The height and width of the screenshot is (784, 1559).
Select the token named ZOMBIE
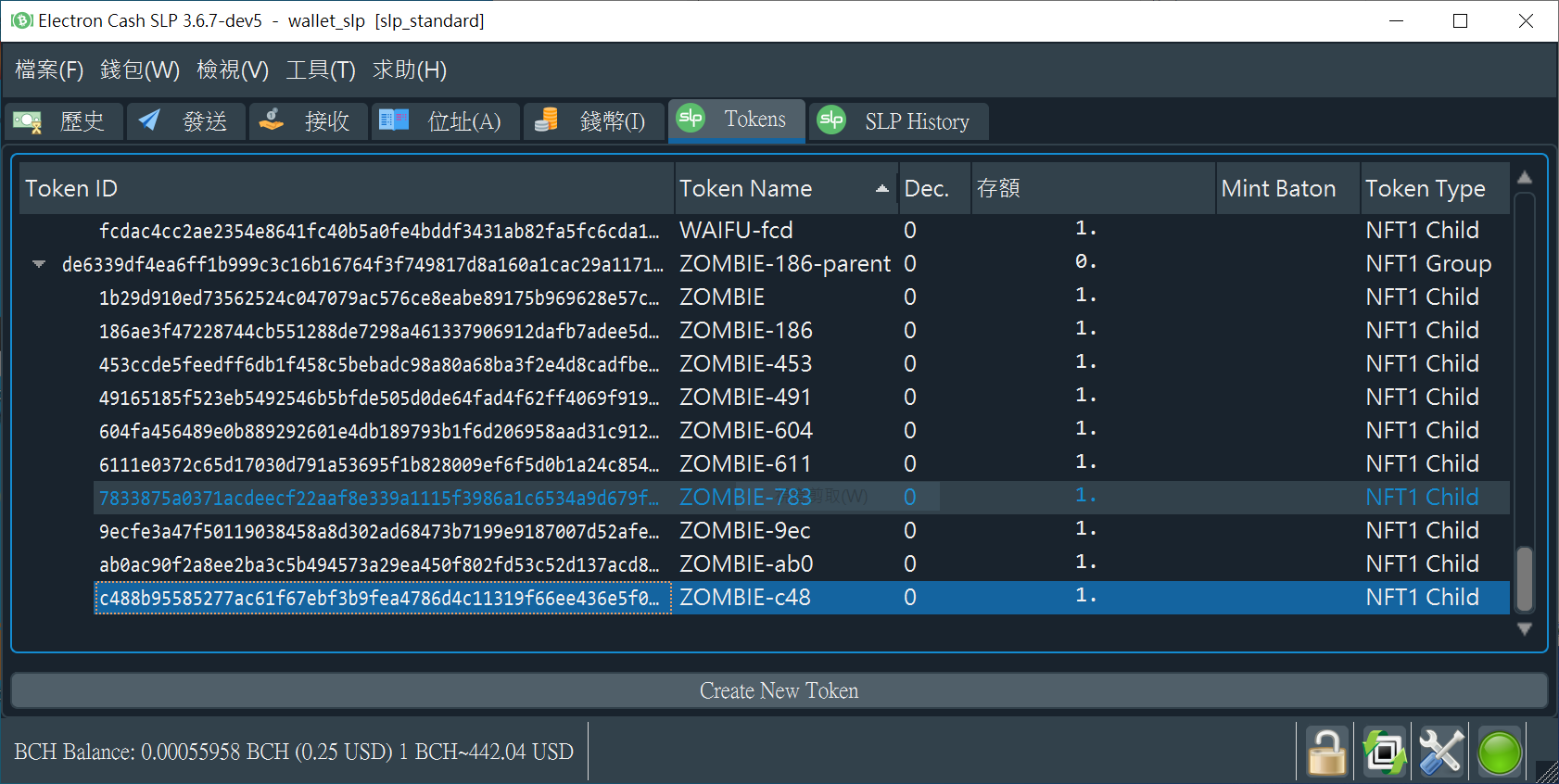722,297
